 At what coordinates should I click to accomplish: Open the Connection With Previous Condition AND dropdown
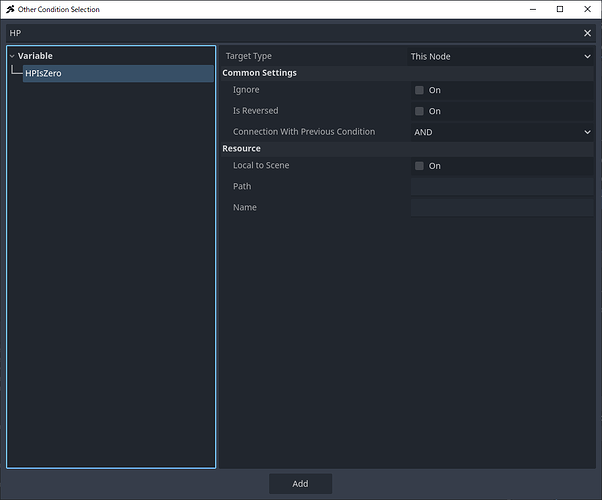tap(501, 132)
